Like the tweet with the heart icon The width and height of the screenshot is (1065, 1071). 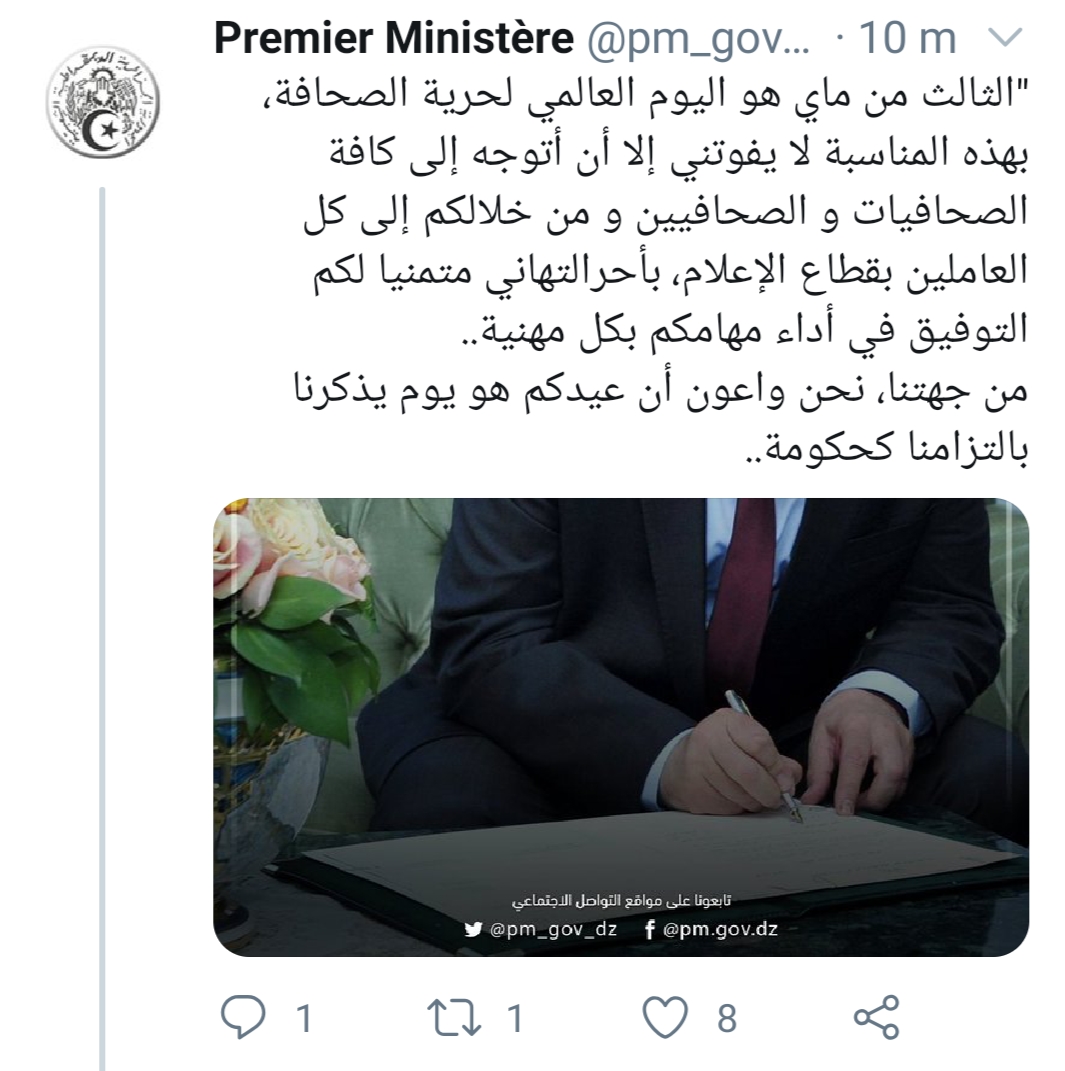click(x=665, y=1017)
